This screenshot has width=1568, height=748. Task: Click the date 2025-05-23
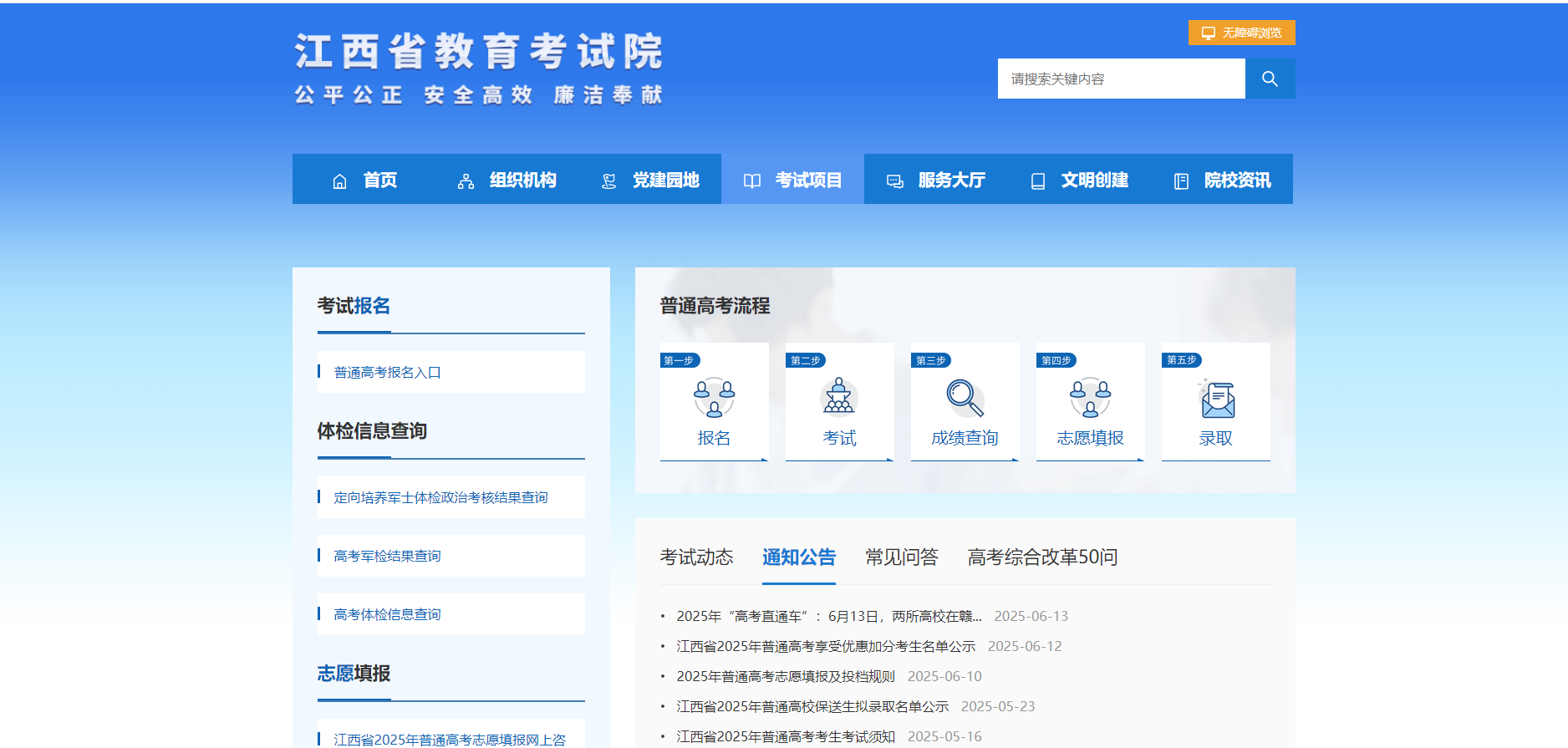998,706
